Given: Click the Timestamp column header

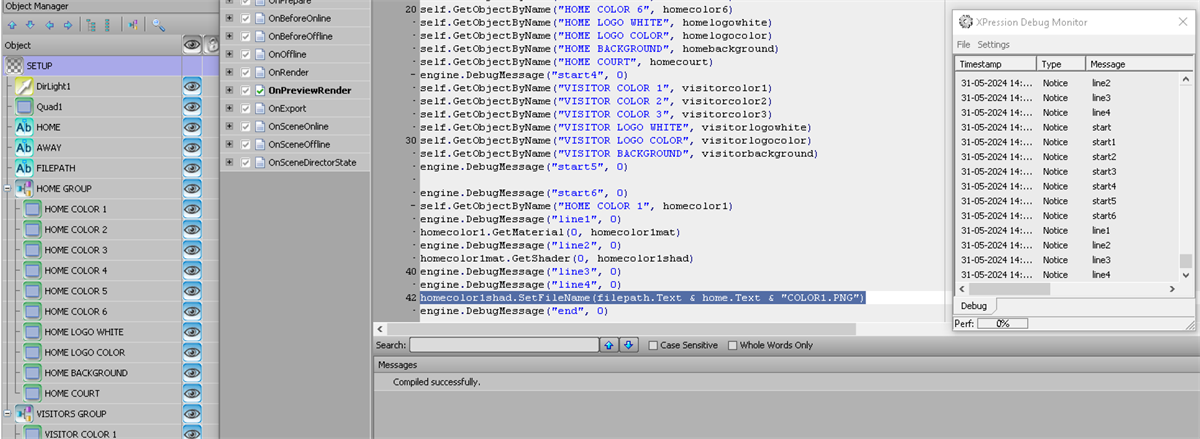Looking at the screenshot, I should click(995, 64).
